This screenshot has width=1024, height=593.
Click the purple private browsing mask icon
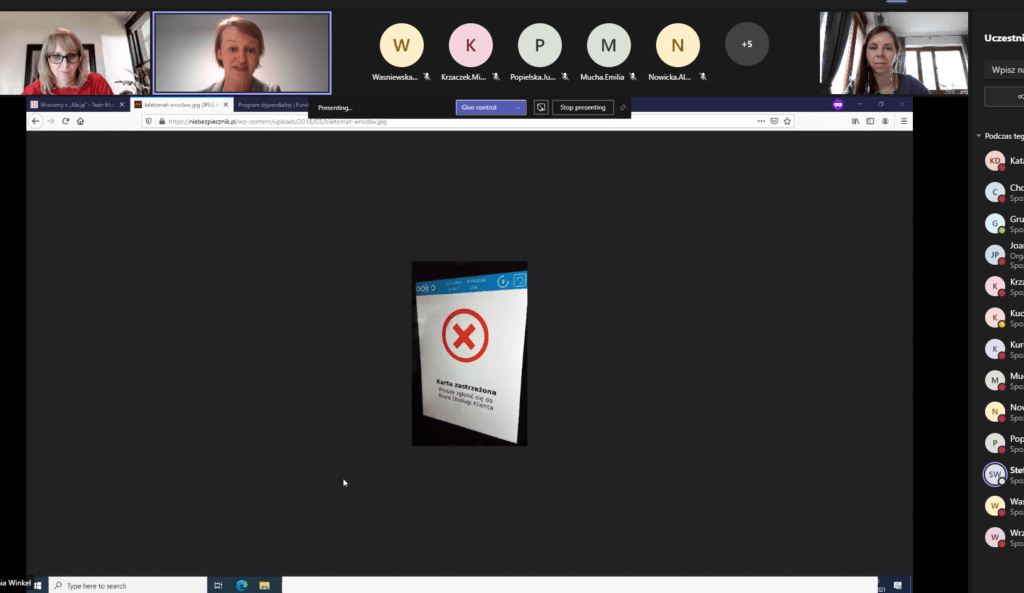coord(838,104)
